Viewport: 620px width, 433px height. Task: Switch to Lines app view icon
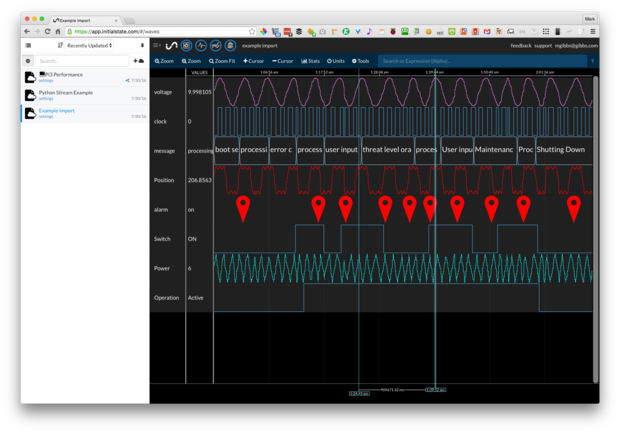coord(215,46)
